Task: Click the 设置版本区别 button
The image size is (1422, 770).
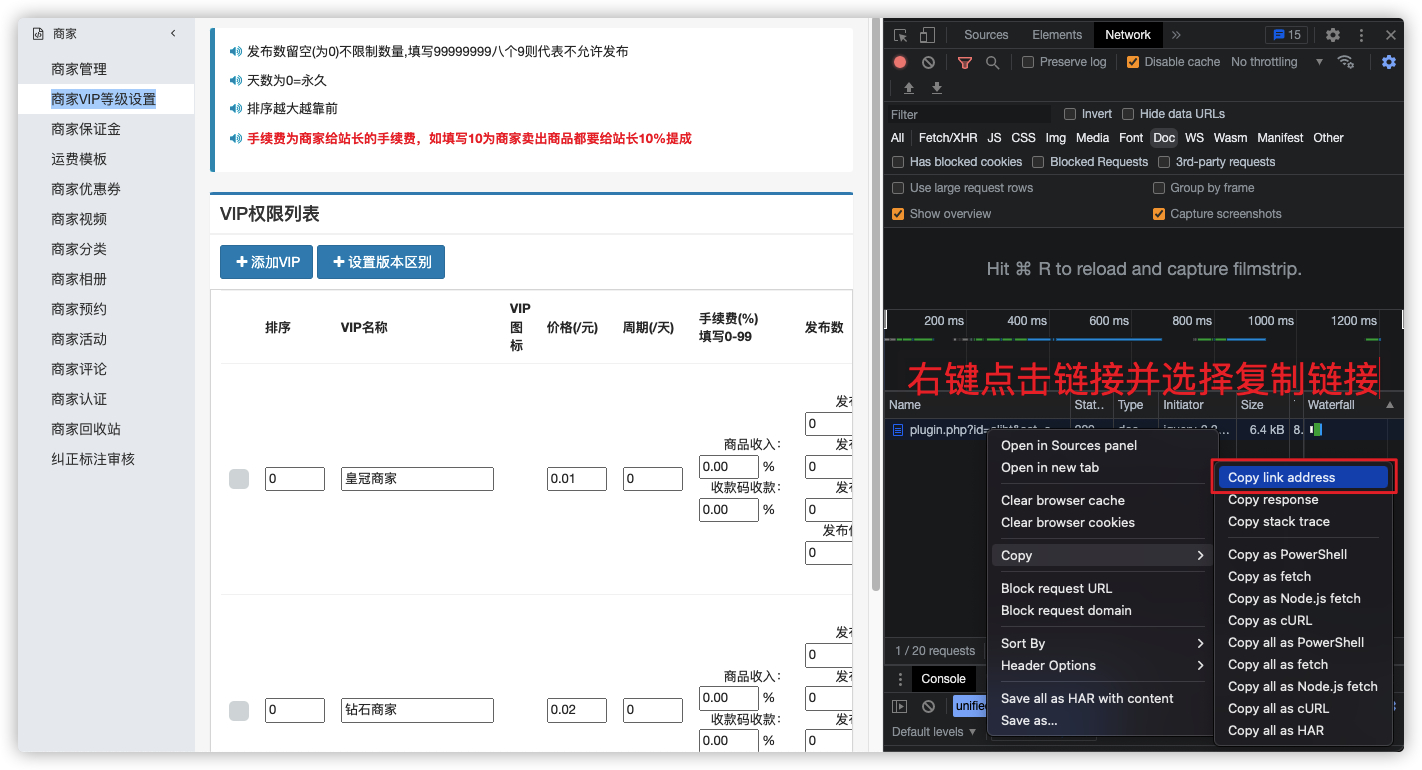Action: point(381,262)
